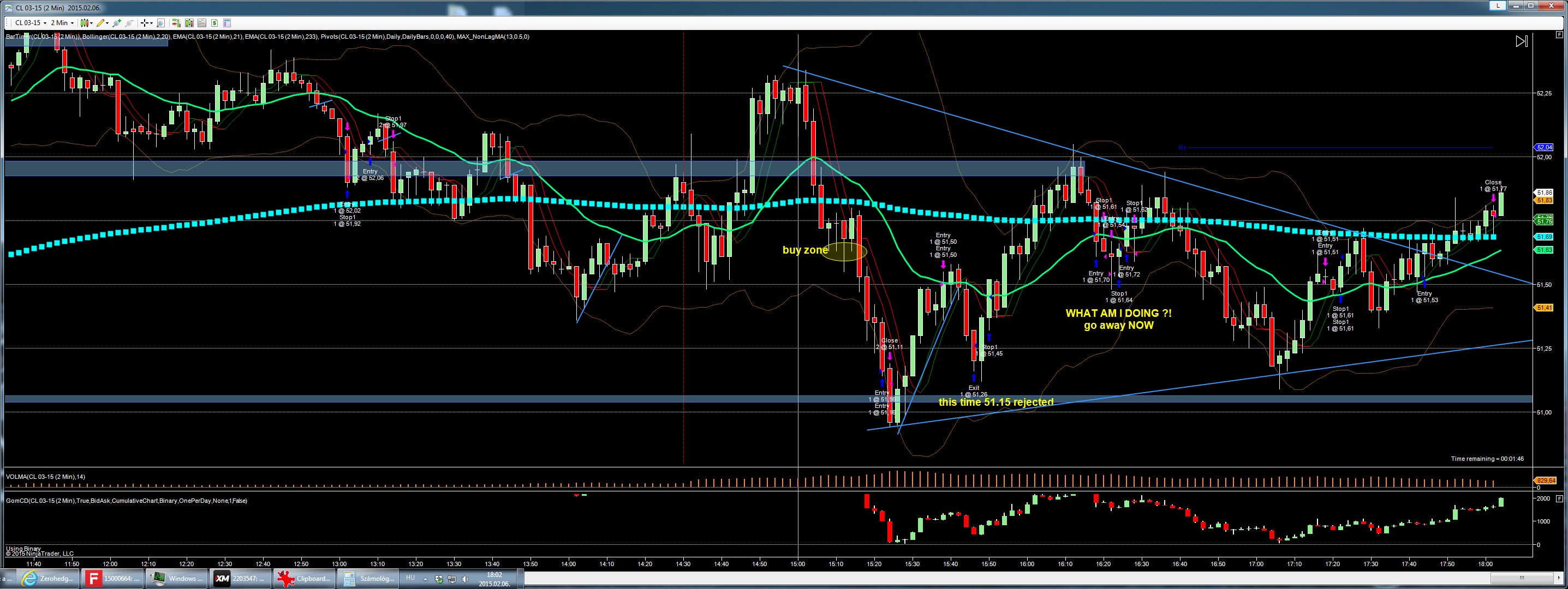Click the 829,64 volume value marker
1568x589 pixels.
coord(1546,480)
